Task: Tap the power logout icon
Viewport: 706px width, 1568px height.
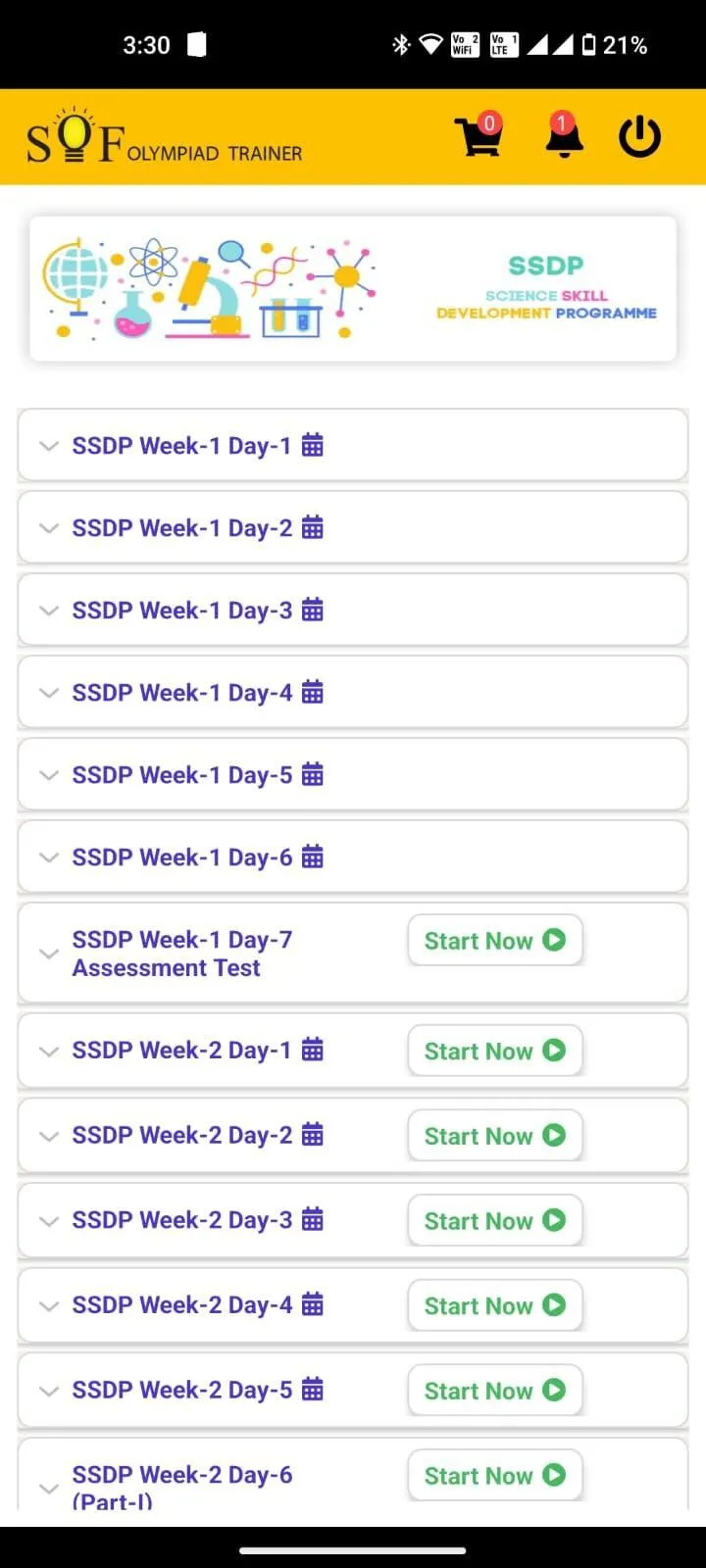Action: pos(640,136)
